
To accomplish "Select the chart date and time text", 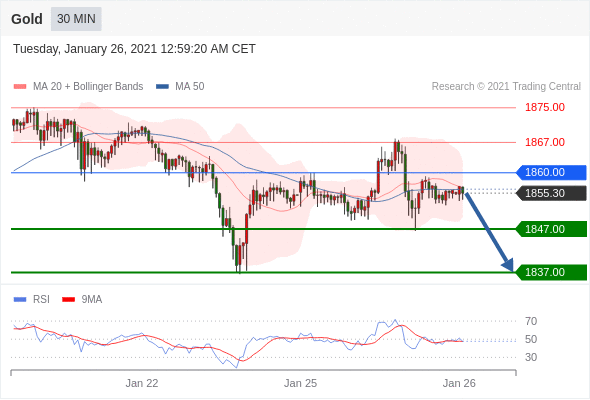I will 134,49.
